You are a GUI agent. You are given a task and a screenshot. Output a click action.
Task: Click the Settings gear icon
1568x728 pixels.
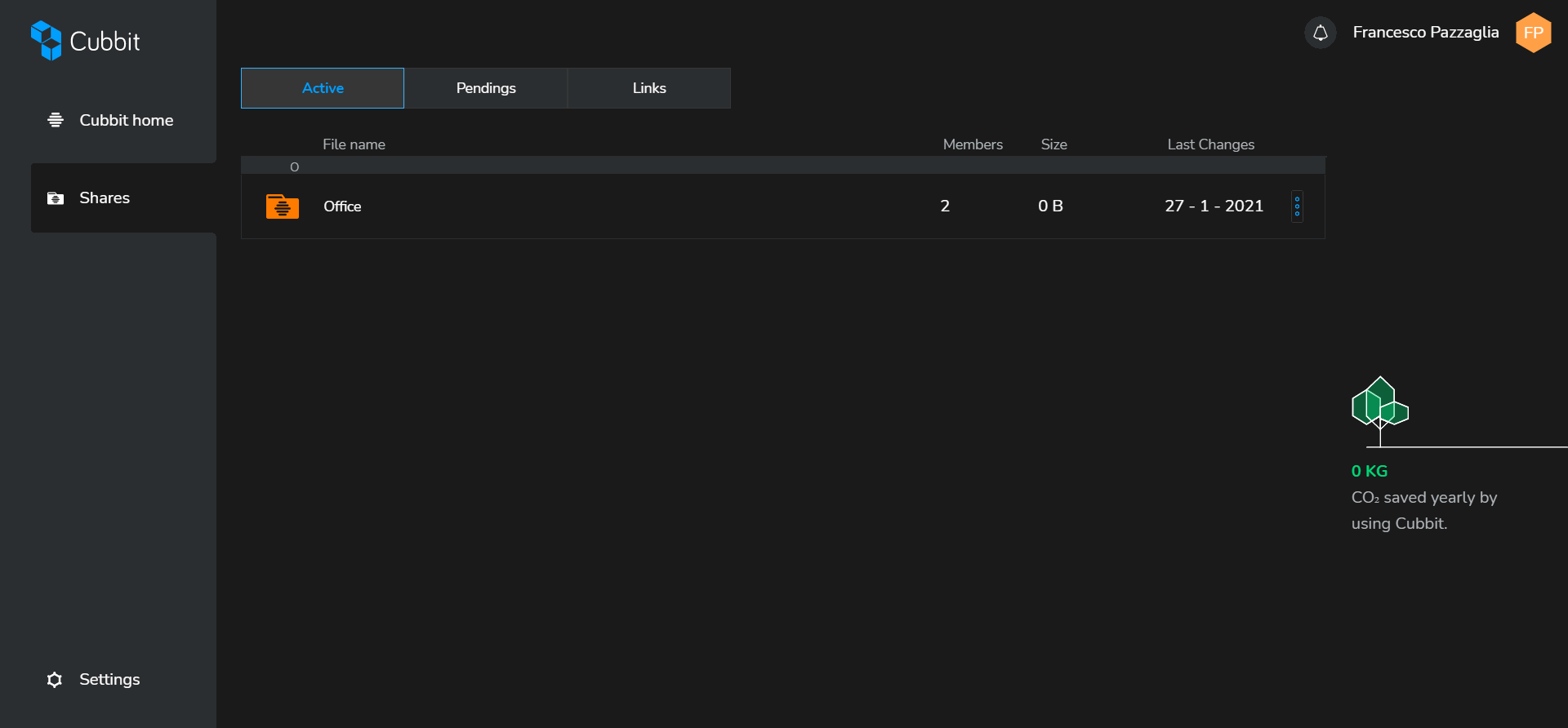pyautogui.click(x=55, y=680)
